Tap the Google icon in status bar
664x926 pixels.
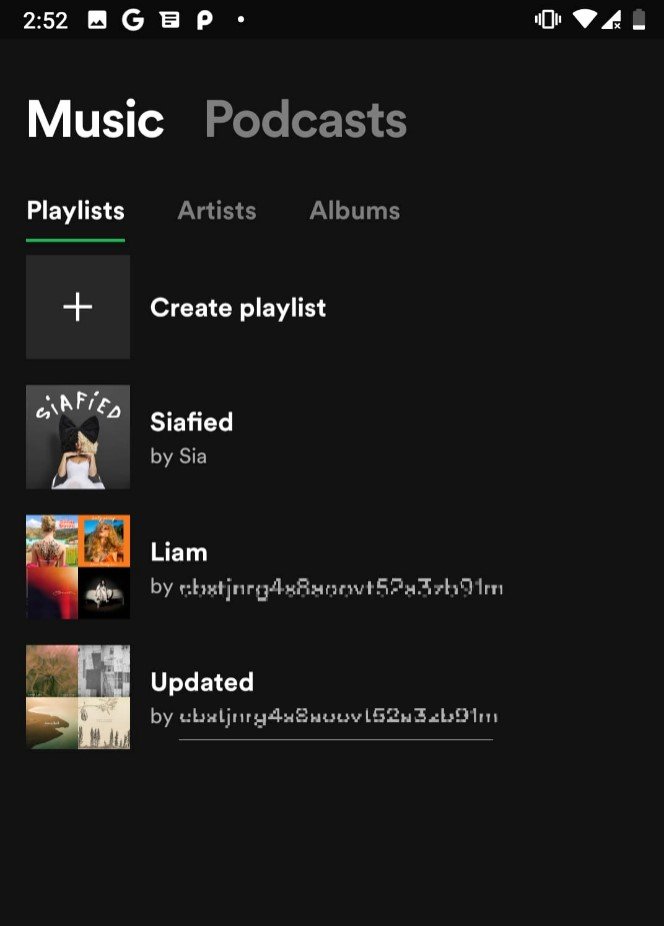(133, 20)
